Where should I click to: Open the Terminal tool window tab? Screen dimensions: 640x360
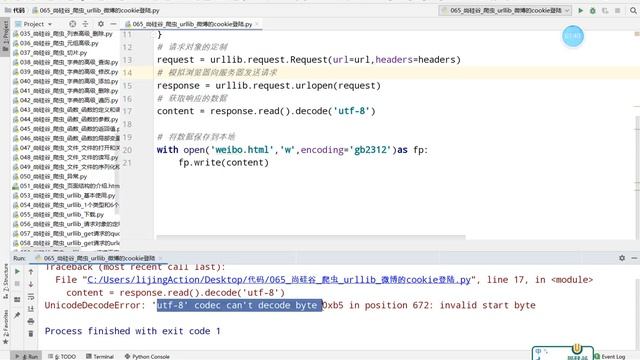[100, 356]
